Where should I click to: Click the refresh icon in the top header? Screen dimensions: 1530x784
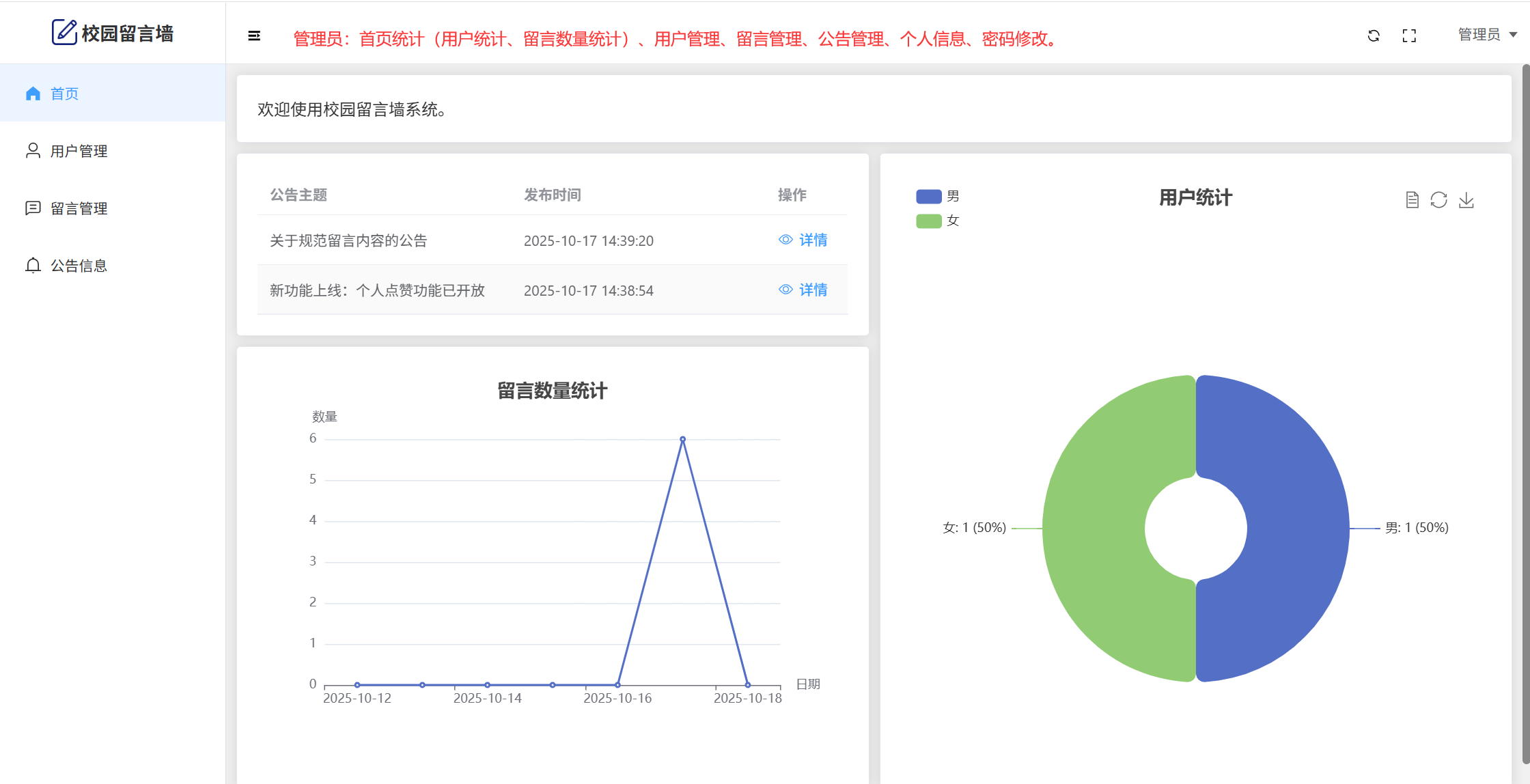click(1374, 36)
